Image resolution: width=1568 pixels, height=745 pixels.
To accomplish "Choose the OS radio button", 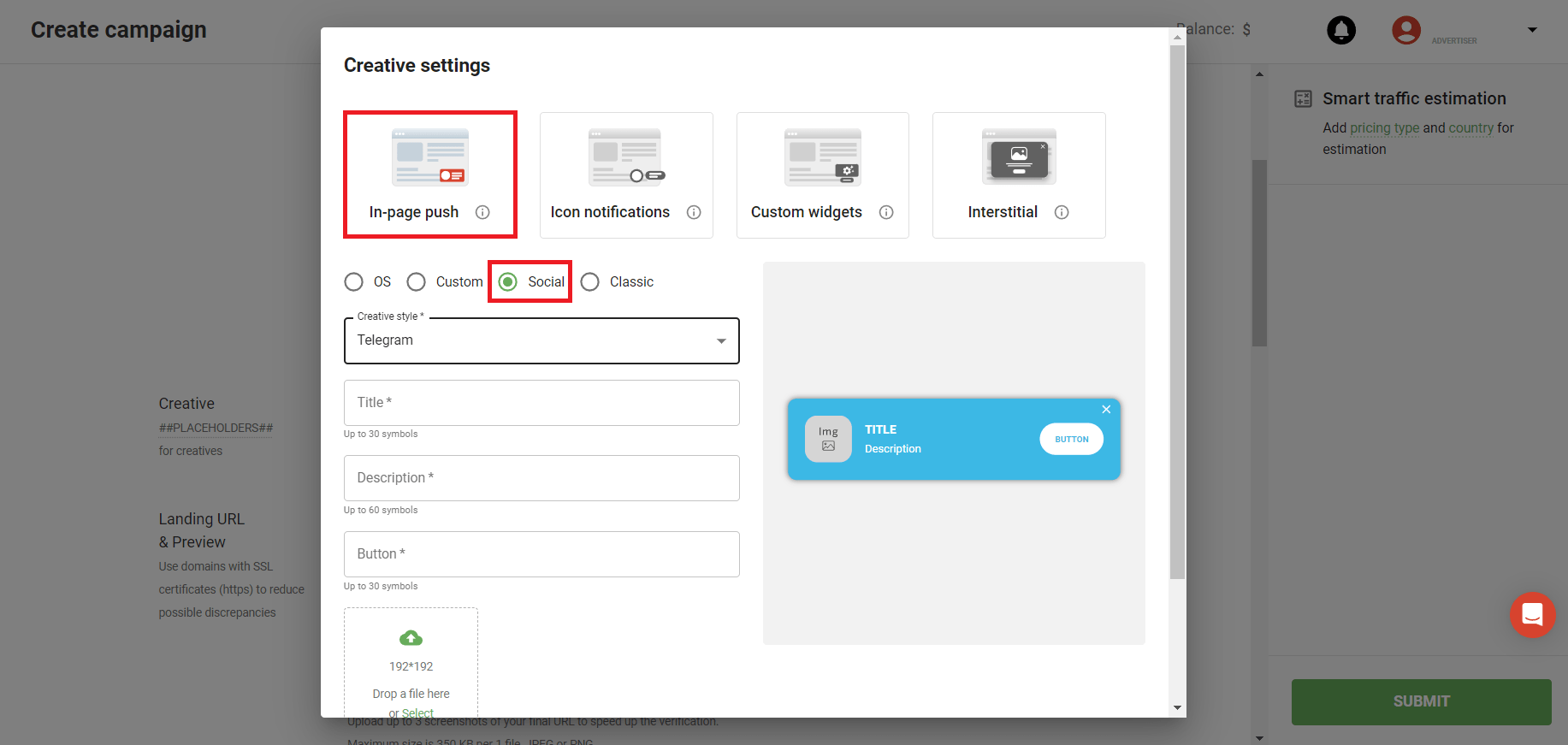I will [353, 281].
